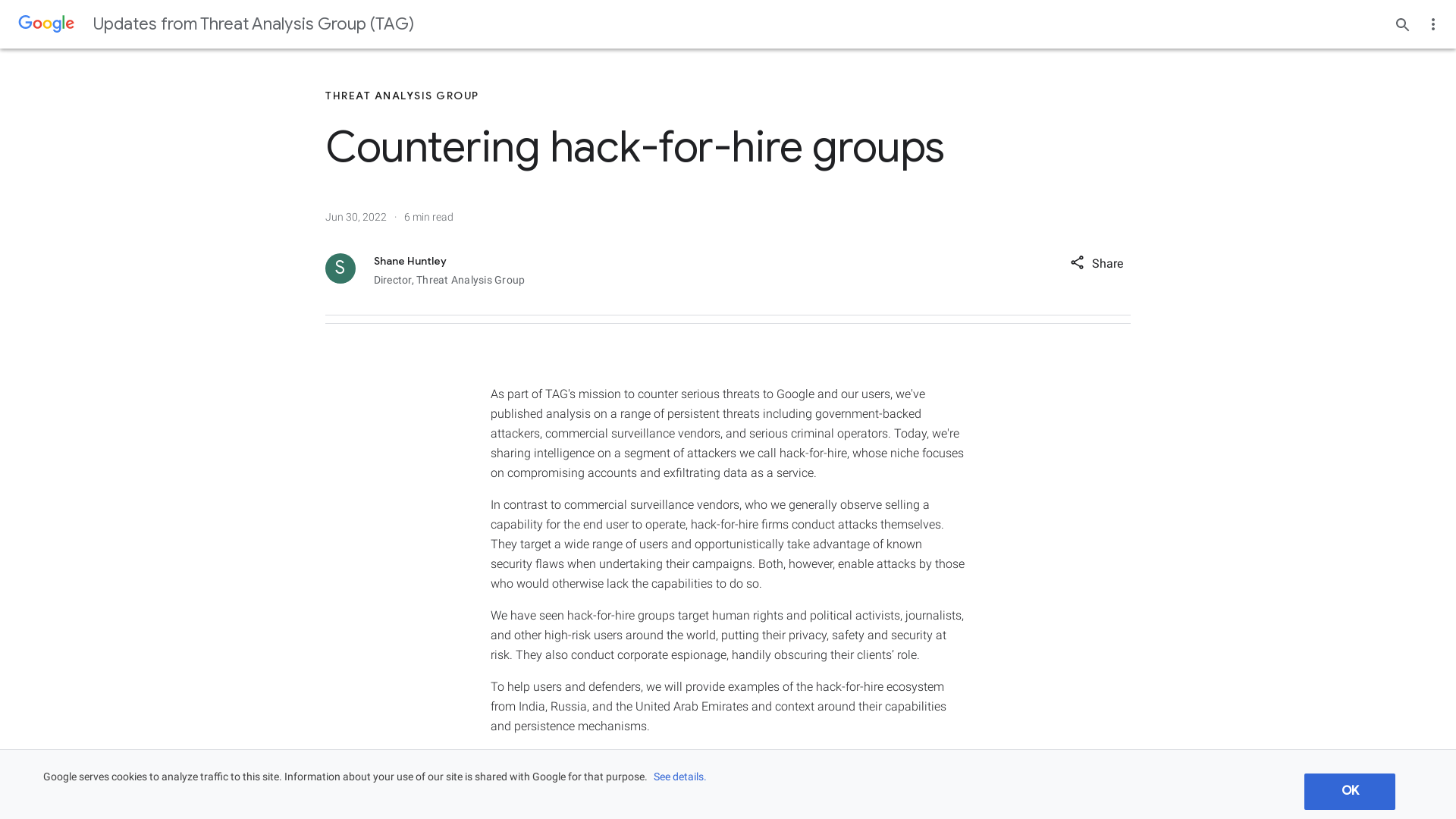Click "Director, Threat Analysis Group" subtitle
1456x819 pixels.
449,280
